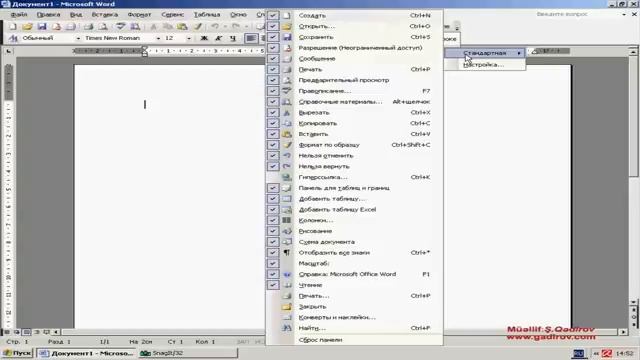Click the Print toolbar icon
The height and width of the screenshot is (360, 640).
pos(88,27)
